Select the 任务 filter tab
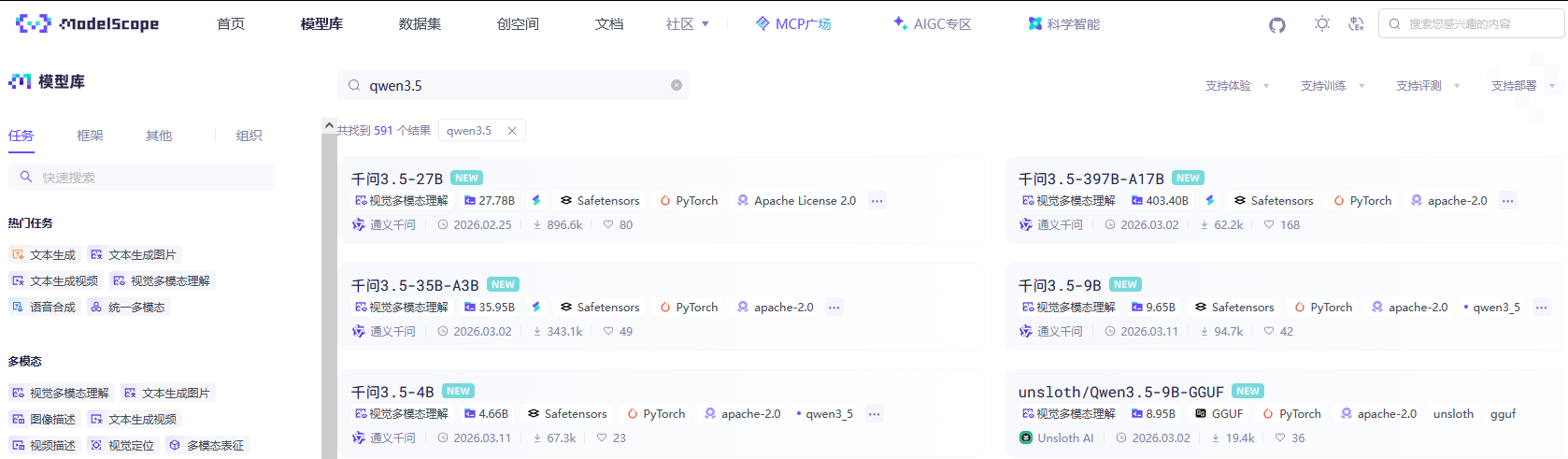Viewport: 1568px width, 459px height. (21, 136)
